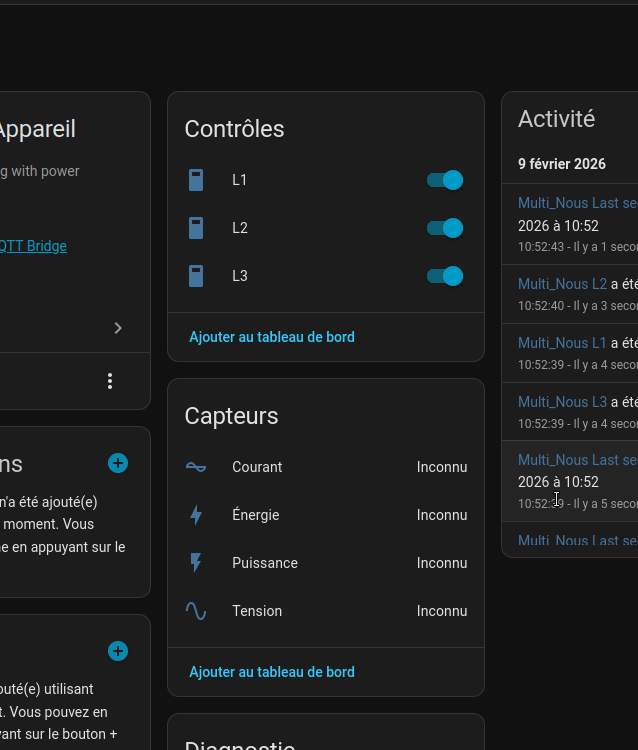Image resolution: width=638 pixels, height=750 pixels.
Task: Disable the L3 toggle switch
Action: click(x=445, y=276)
